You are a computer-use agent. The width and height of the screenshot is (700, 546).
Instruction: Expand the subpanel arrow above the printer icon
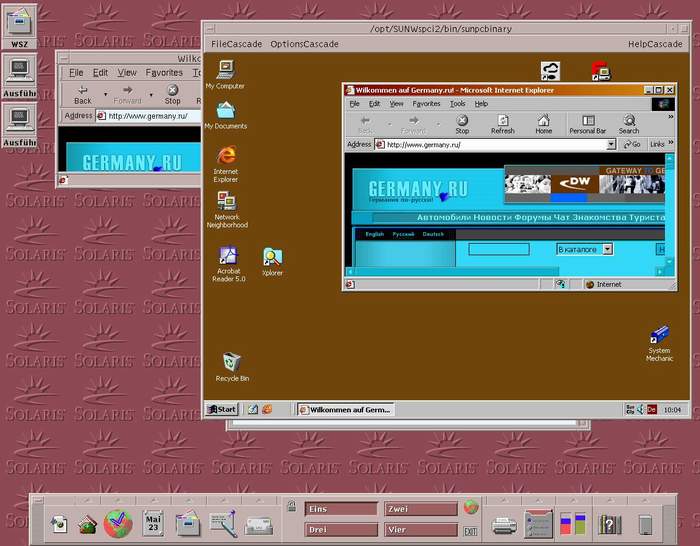(x=504, y=500)
